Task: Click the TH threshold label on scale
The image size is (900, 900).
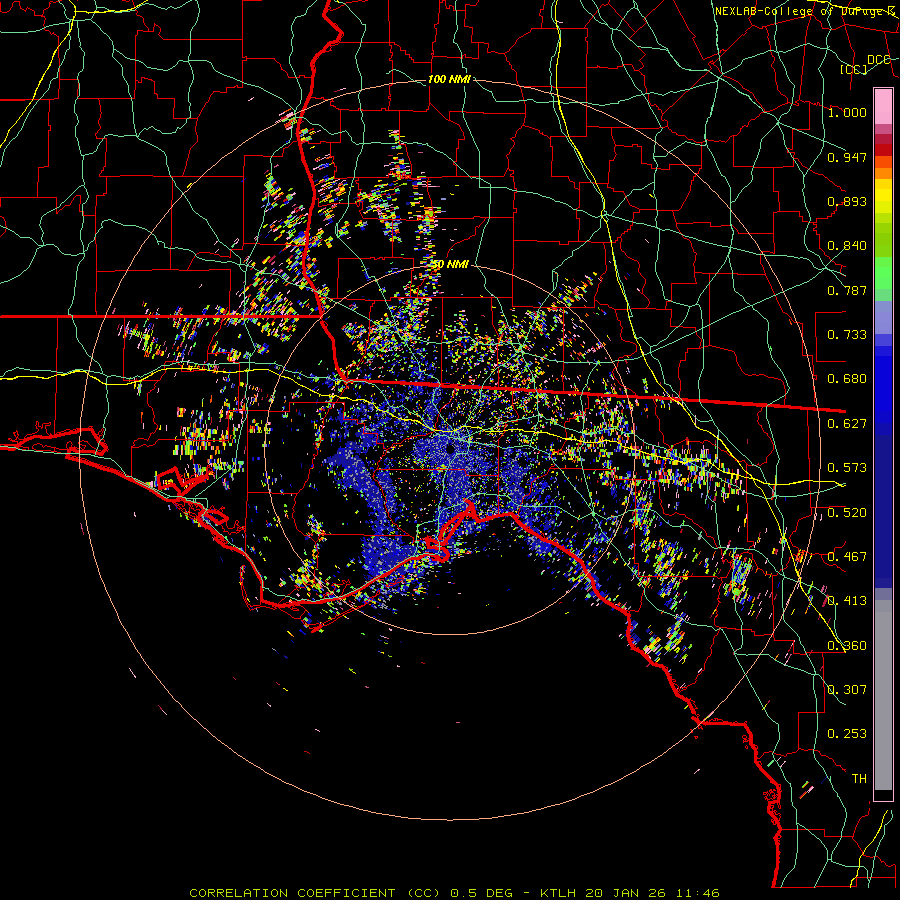Action: click(859, 778)
